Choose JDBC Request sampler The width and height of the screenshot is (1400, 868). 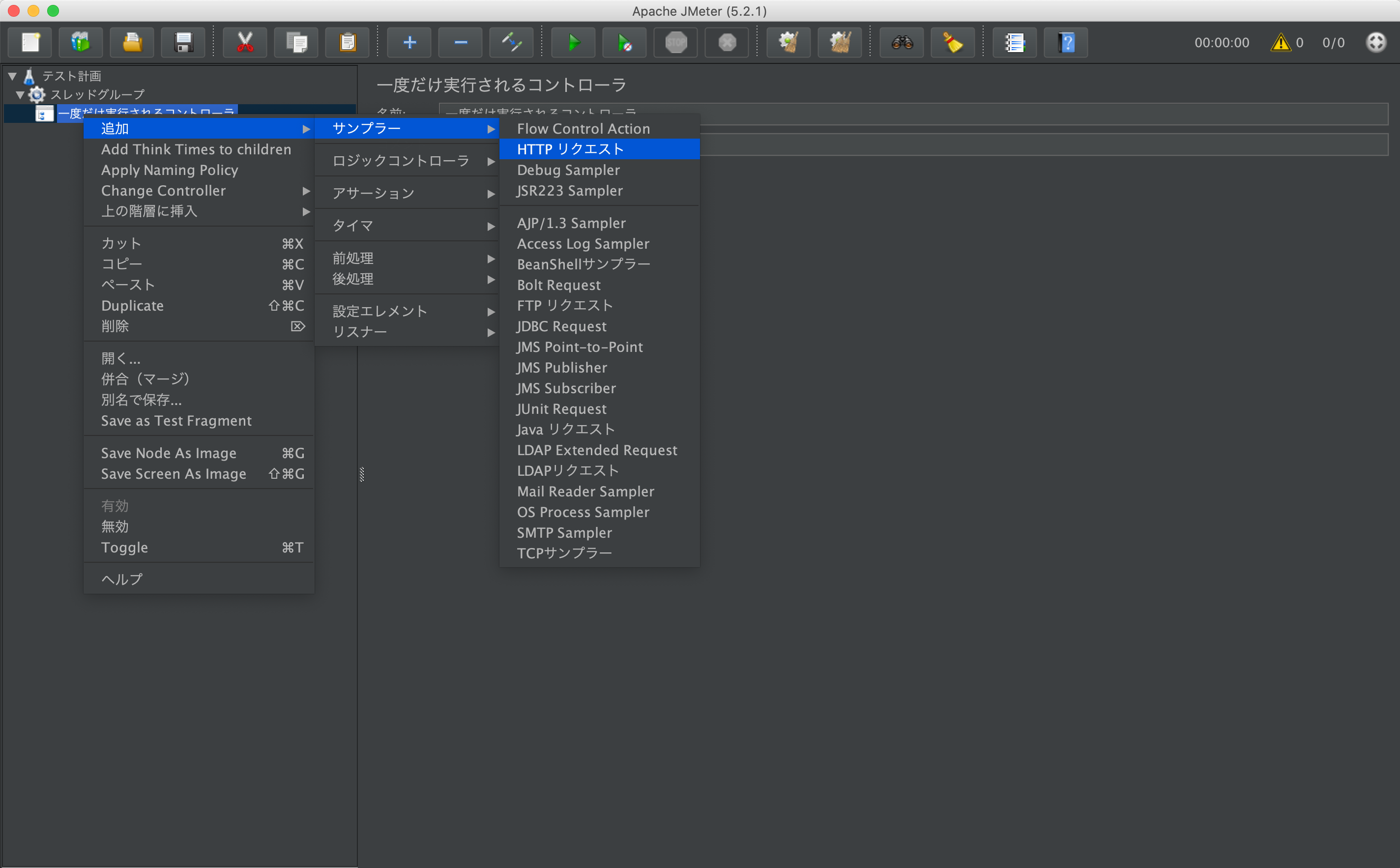pyautogui.click(x=599, y=326)
